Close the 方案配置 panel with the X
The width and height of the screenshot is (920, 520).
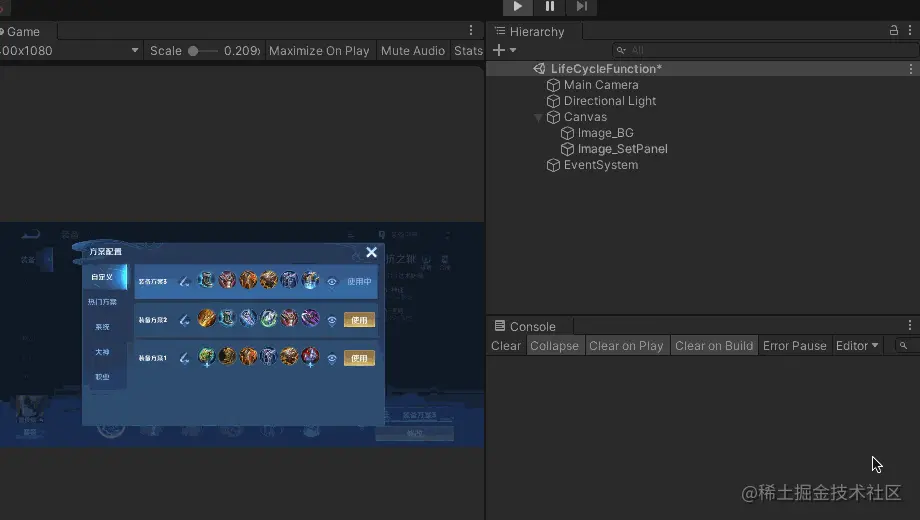(371, 252)
